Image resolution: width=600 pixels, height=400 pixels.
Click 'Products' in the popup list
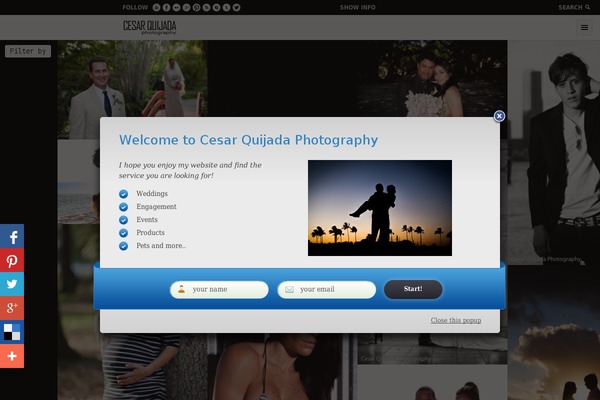coord(150,233)
